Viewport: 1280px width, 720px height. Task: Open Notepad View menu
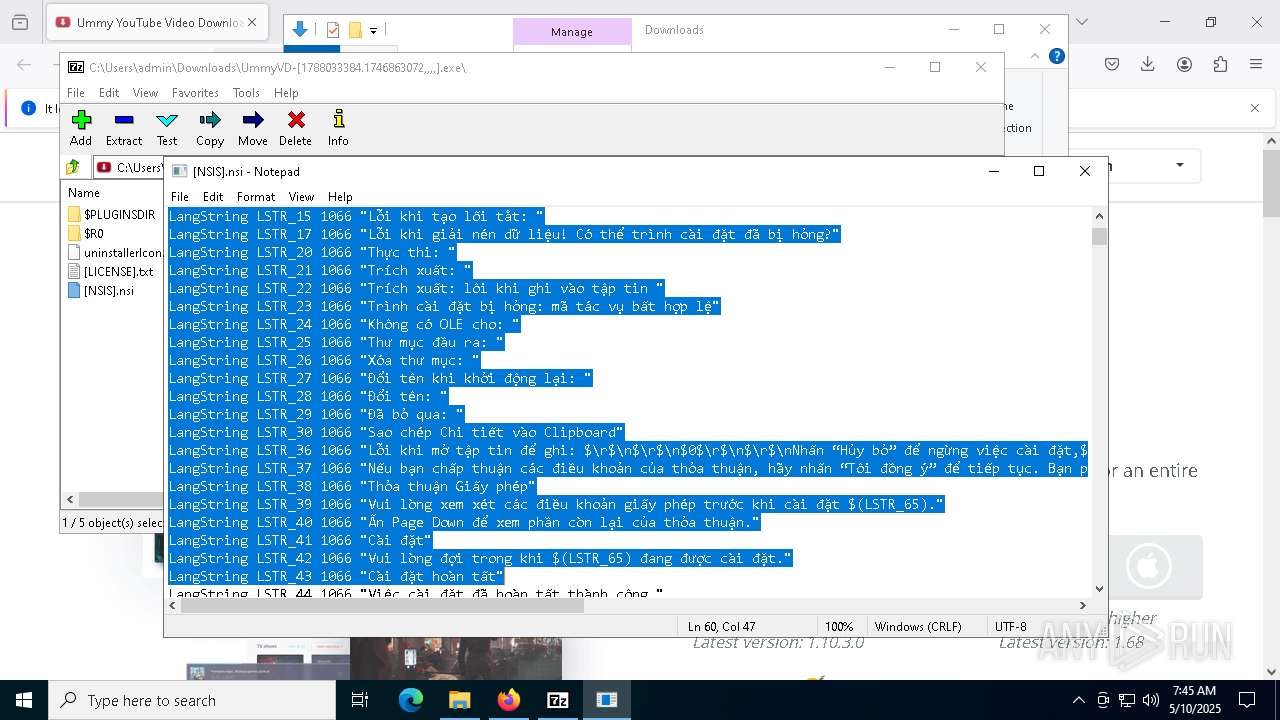301,197
